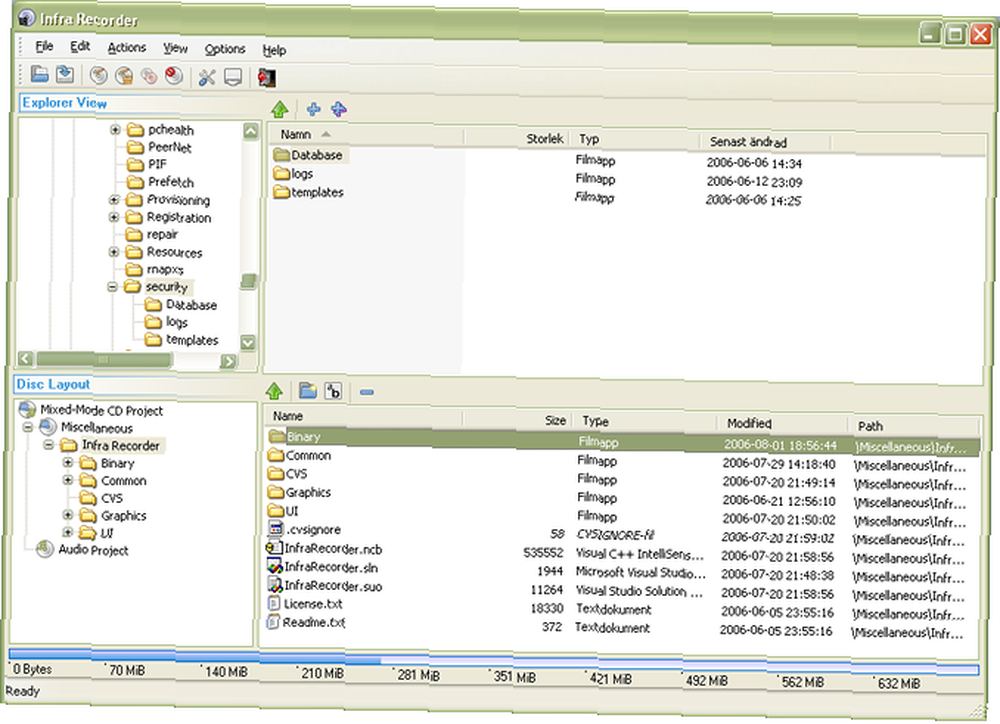Image resolution: width=1000 pixels, height=724 pixels.
Task: Open the File menu
Action: click(44, 47)
